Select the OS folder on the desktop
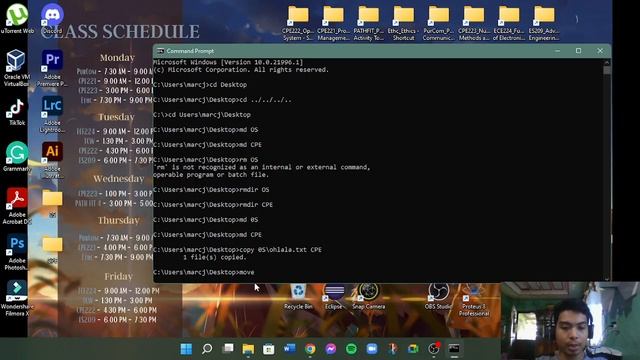Screen dimensions: 640x360 click(x=52, y=202)
